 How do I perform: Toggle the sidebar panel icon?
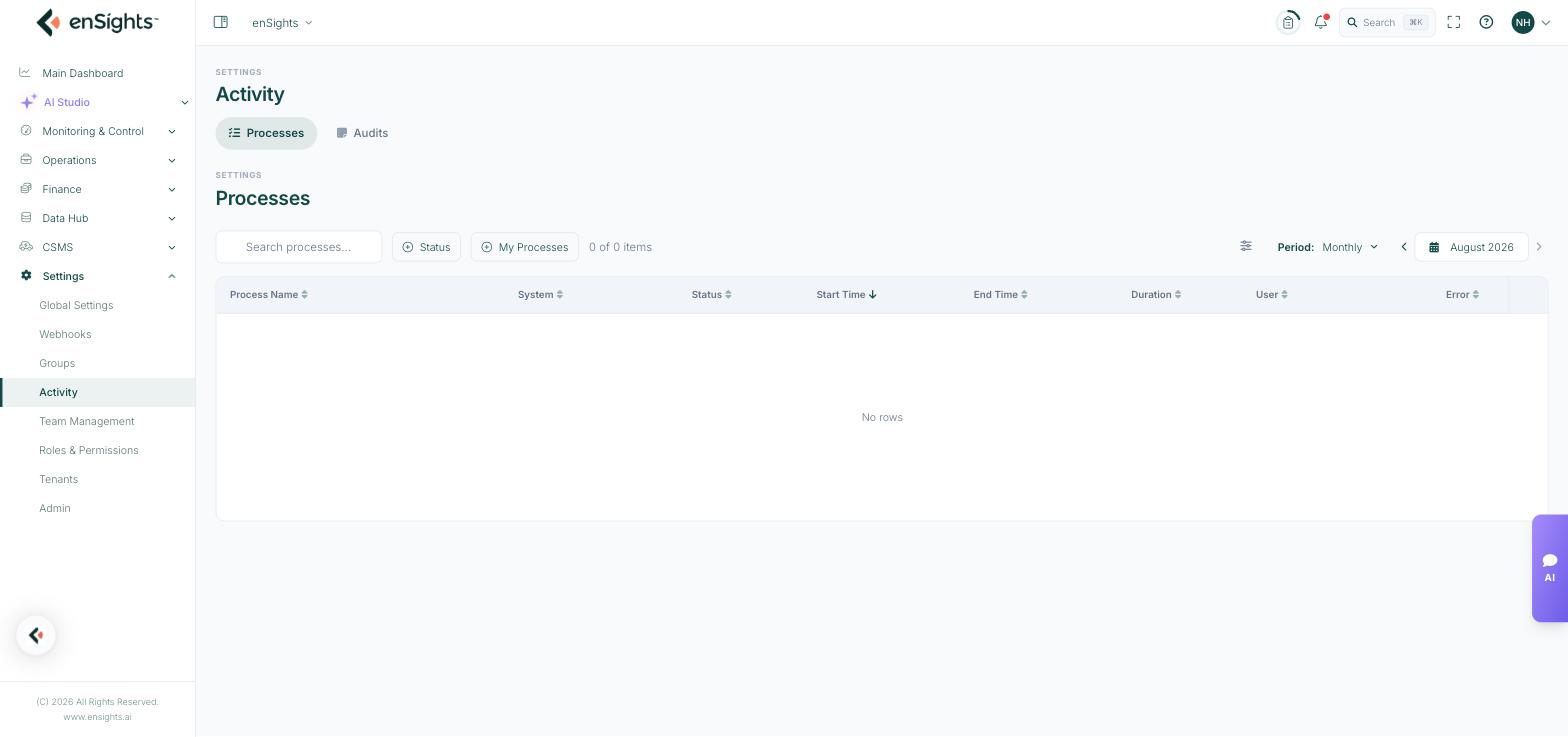[x=221, y=22]
